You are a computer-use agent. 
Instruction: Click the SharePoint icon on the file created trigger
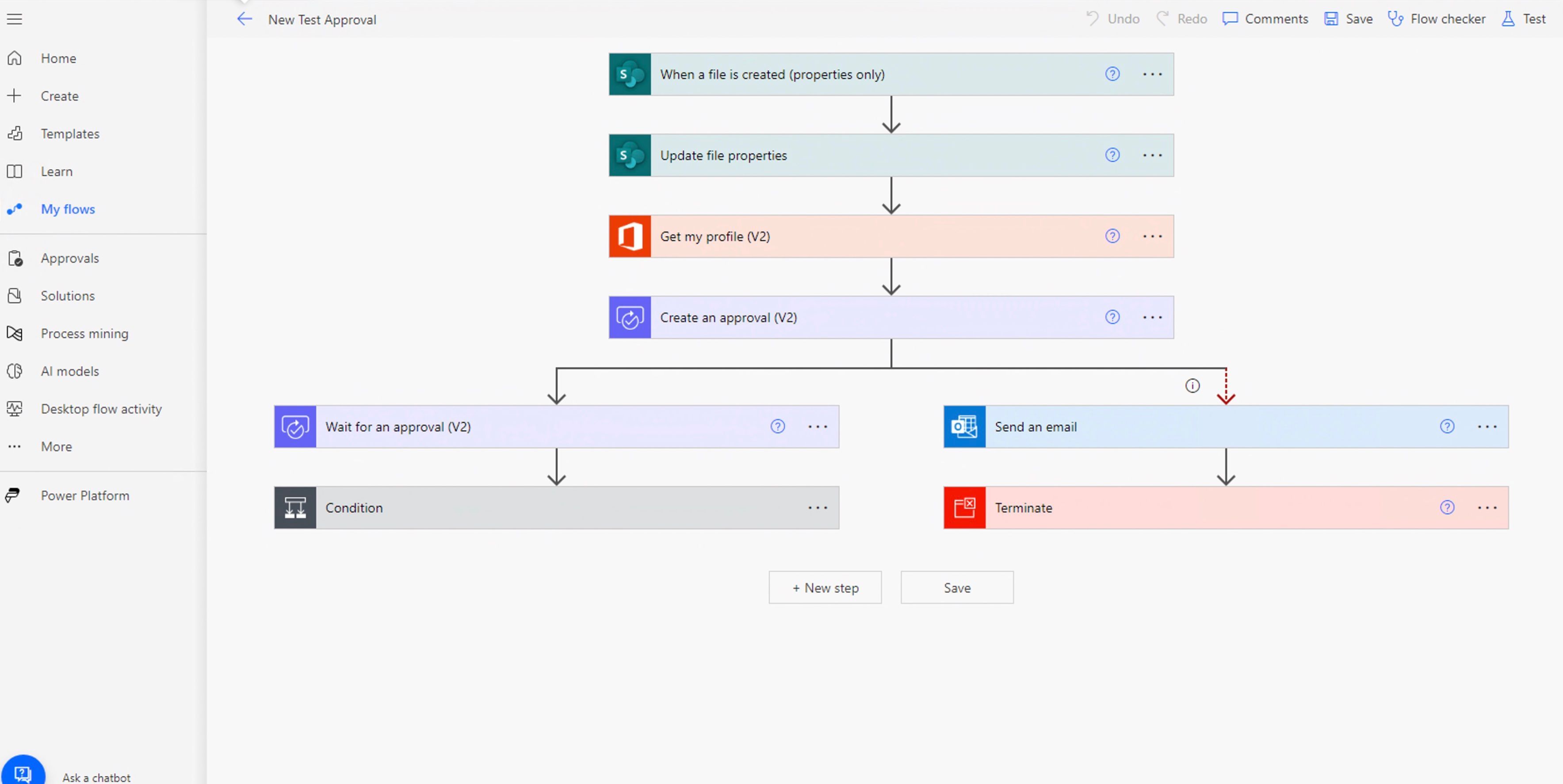pos(629,74)
